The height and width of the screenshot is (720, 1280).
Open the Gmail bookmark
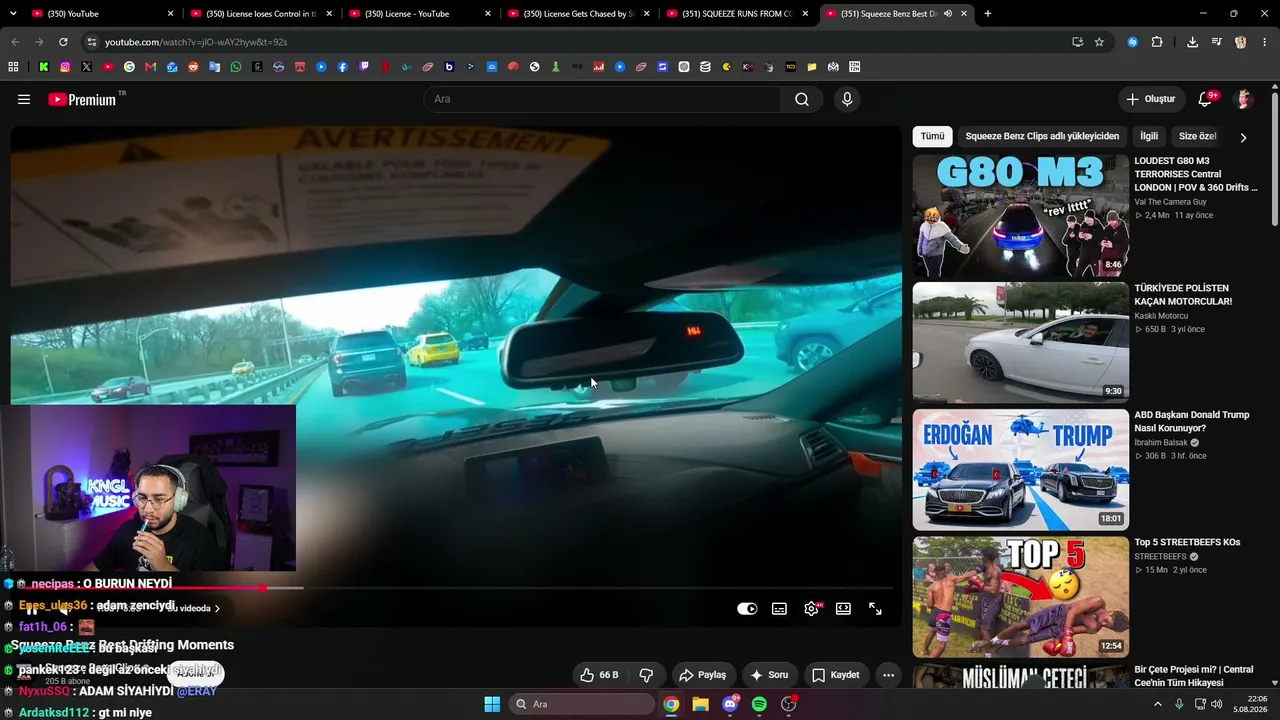click(150, 67)
